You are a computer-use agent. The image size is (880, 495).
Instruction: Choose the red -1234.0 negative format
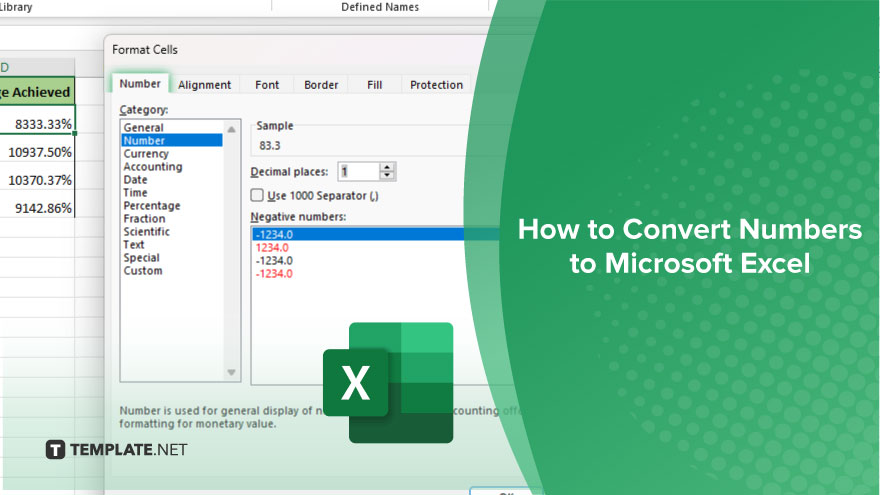pos(274,273)
